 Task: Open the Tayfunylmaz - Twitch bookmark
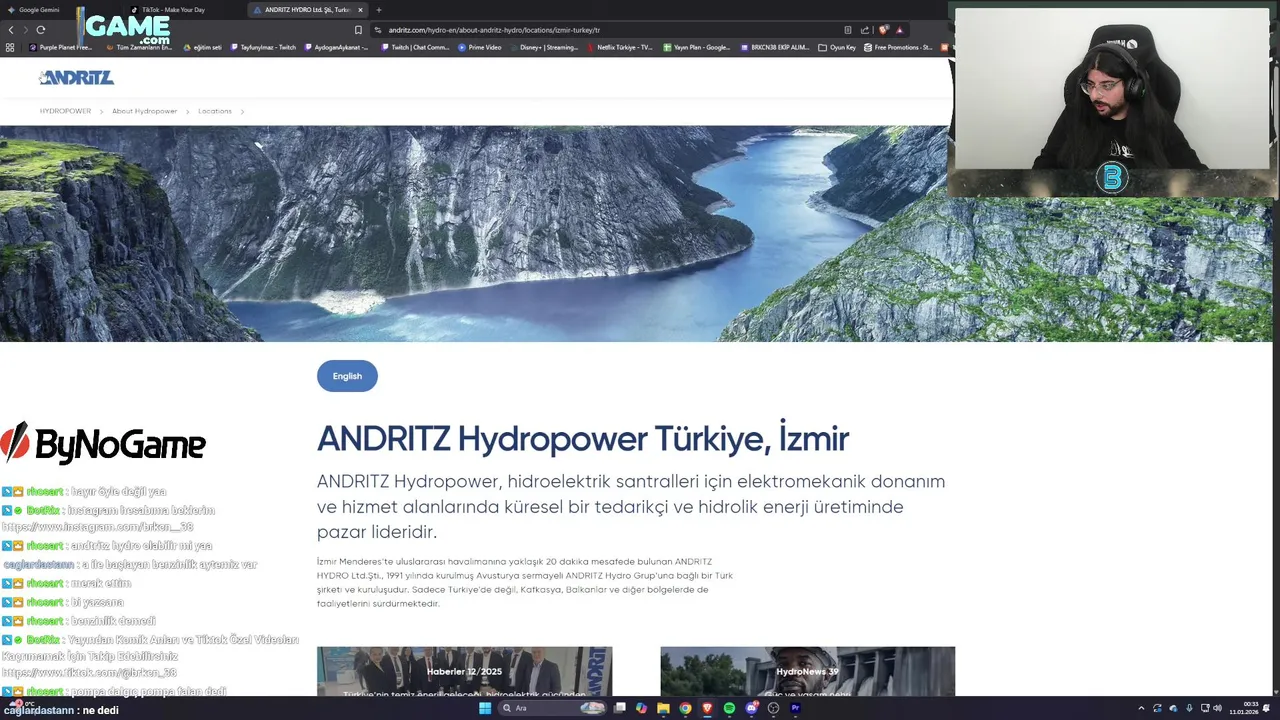[x=264, y=47]
